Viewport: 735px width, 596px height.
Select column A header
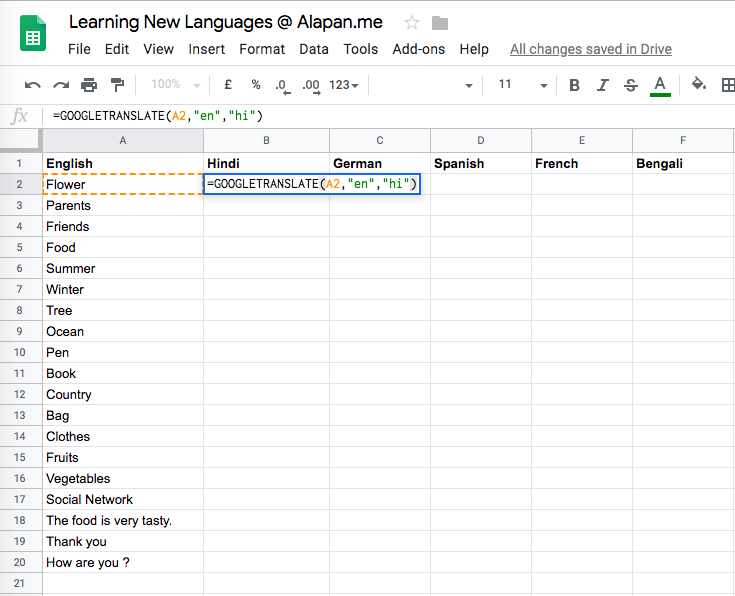coord(123,140)
